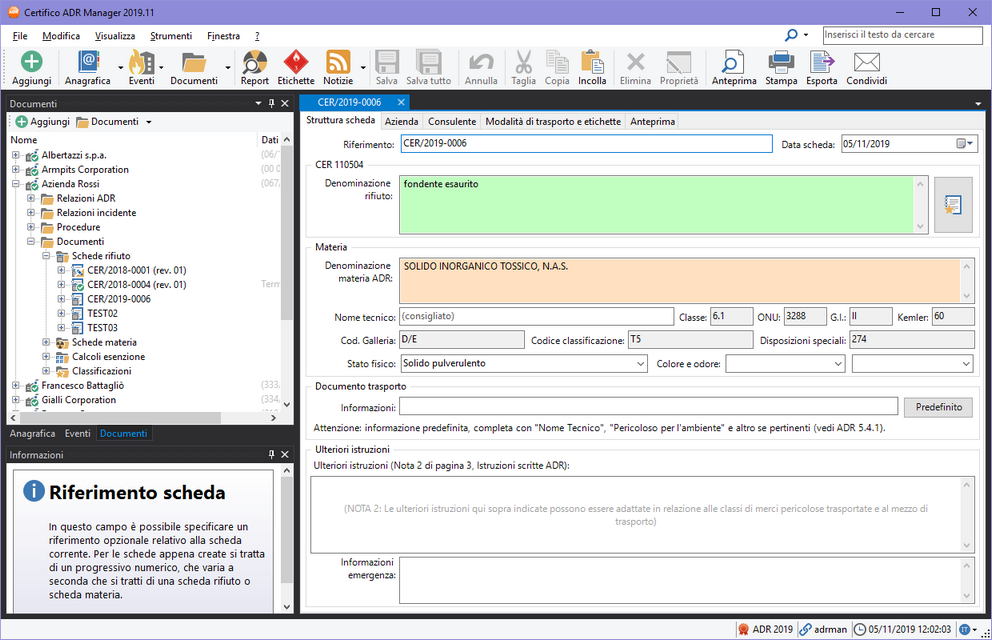Collapse the Schede rifiuto folder
This screenshot has width=992, height=640.
pyautogui.click(x=46, y=256)
